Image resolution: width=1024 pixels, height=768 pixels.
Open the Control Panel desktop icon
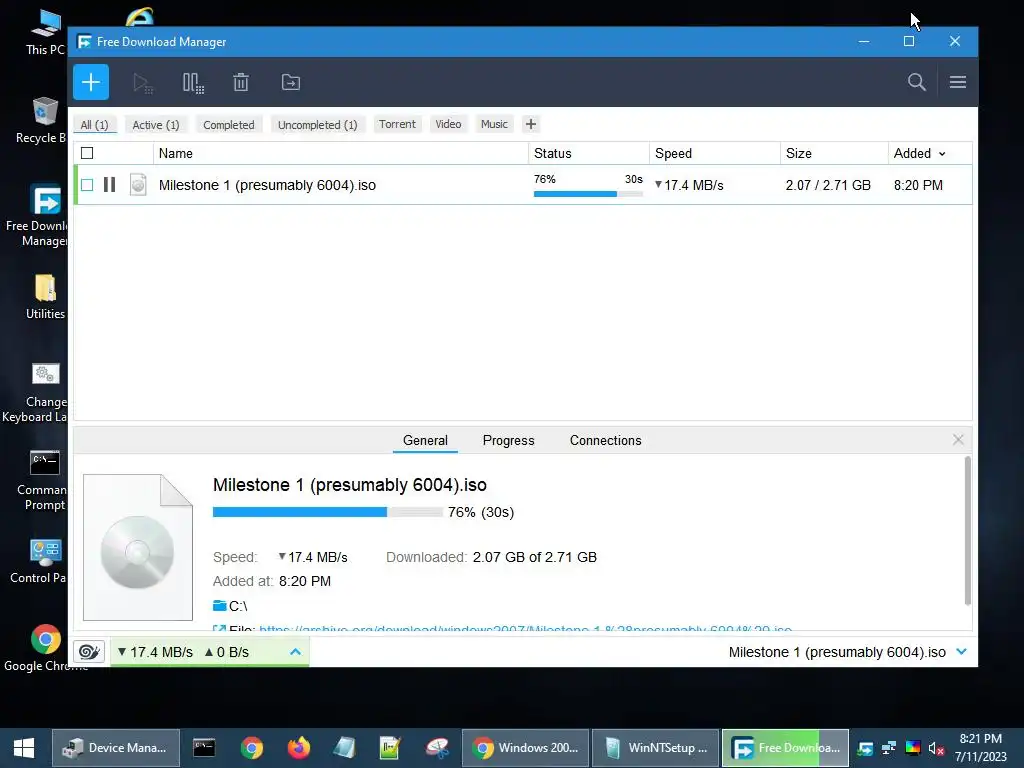[x=38, y=560]
